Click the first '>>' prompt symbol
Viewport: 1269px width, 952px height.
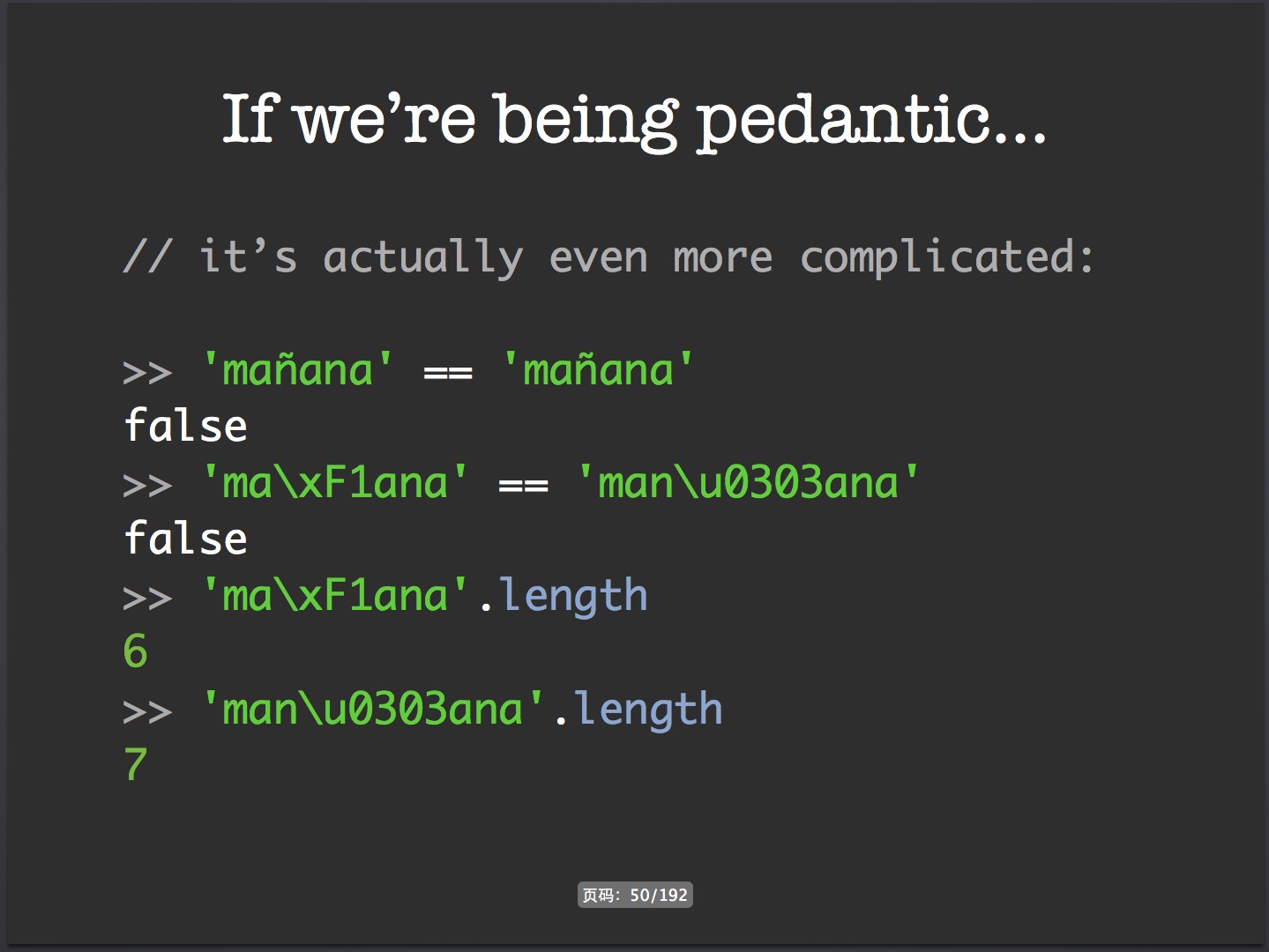(147, 373)
